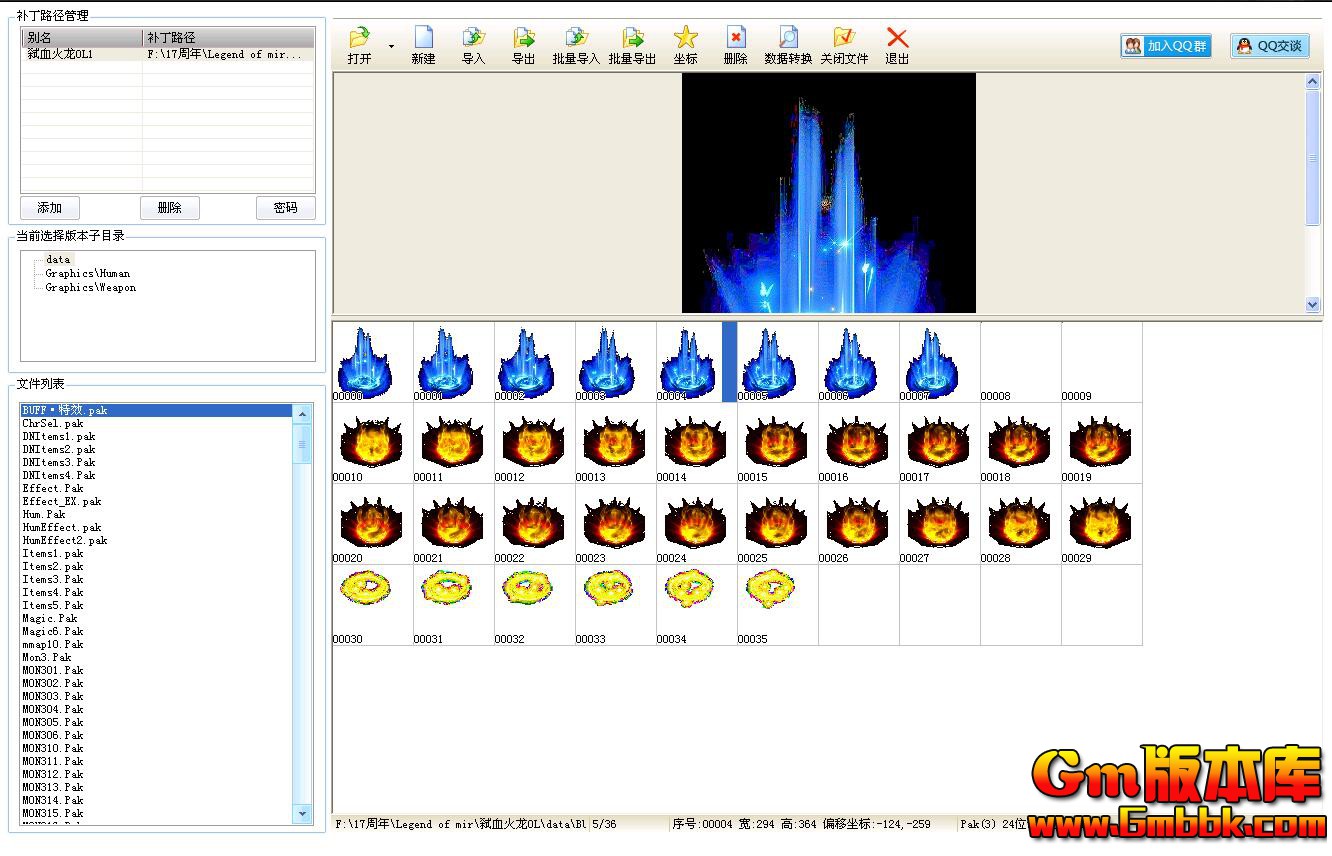
Task: Open the 数据转换 data convert tool
Action: 788,46
